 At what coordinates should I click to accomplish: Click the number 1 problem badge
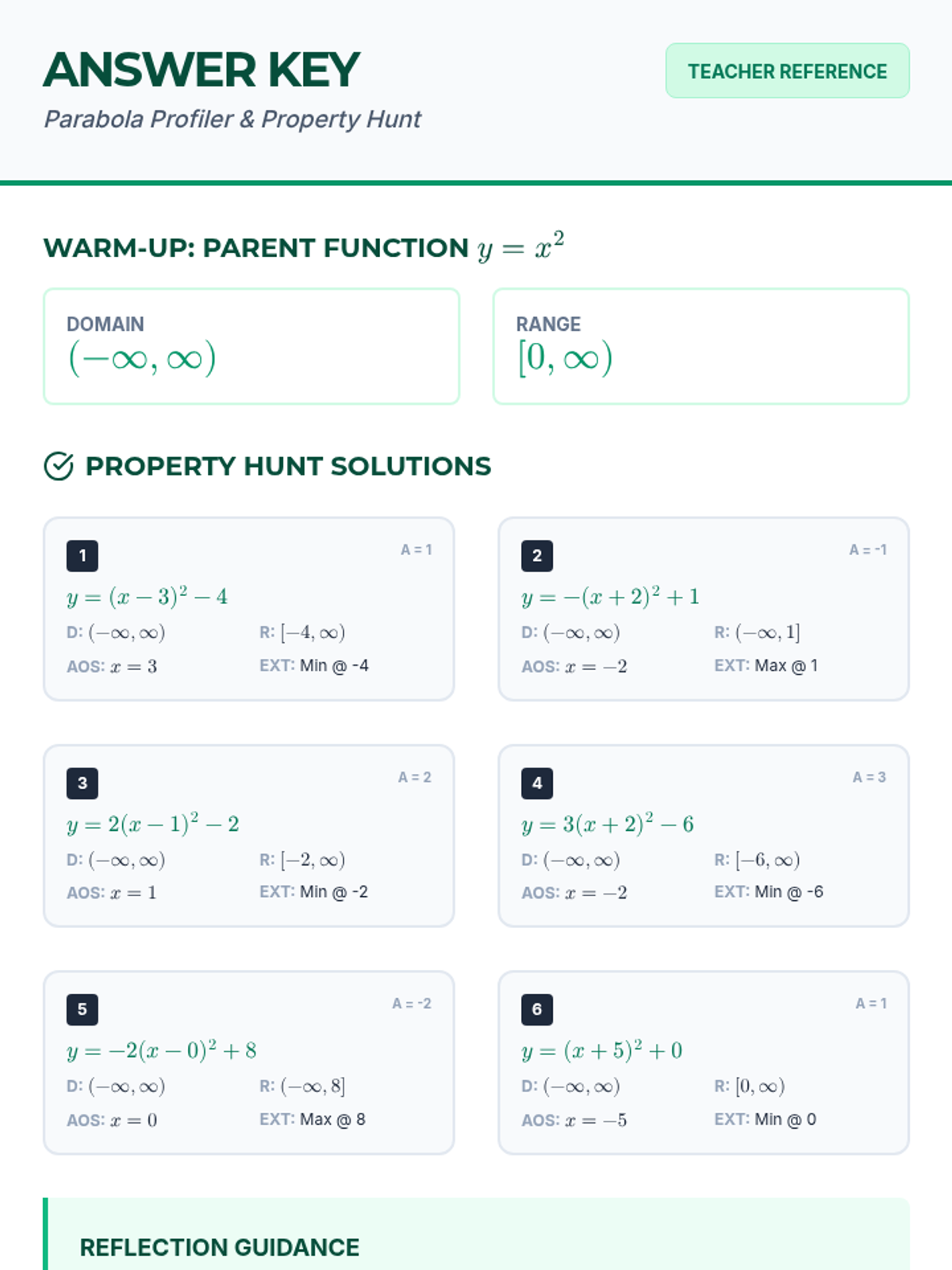(x=83, y=556)
